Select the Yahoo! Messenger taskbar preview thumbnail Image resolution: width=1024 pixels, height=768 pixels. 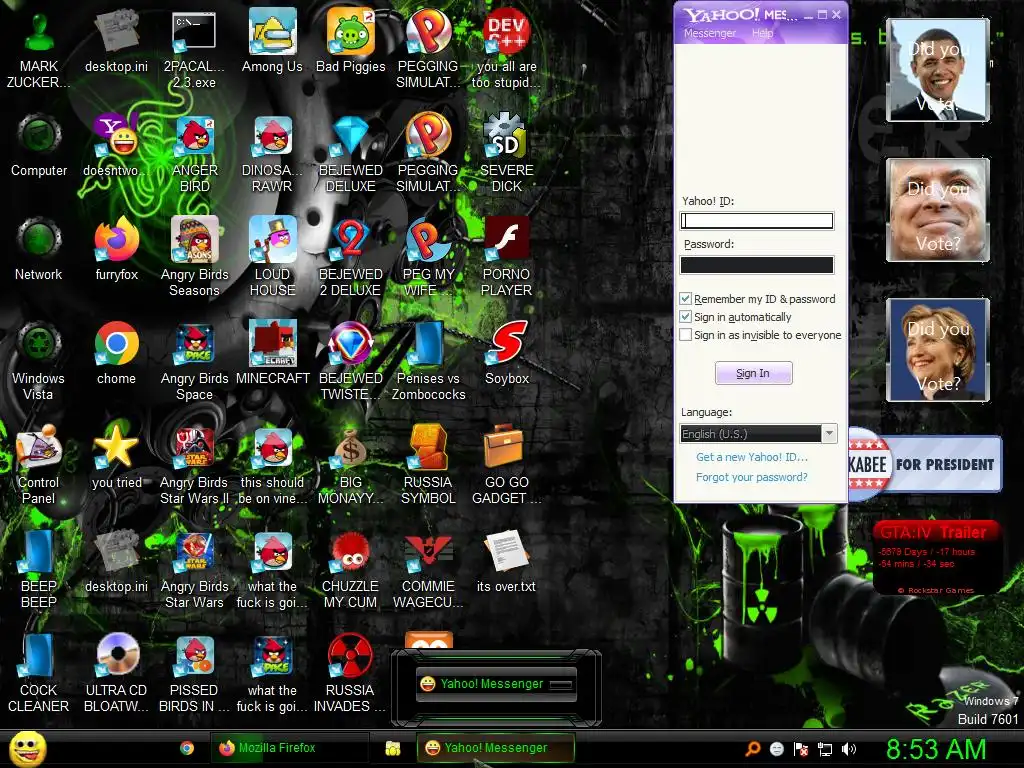pyautogui.click(x=496, y=684)
